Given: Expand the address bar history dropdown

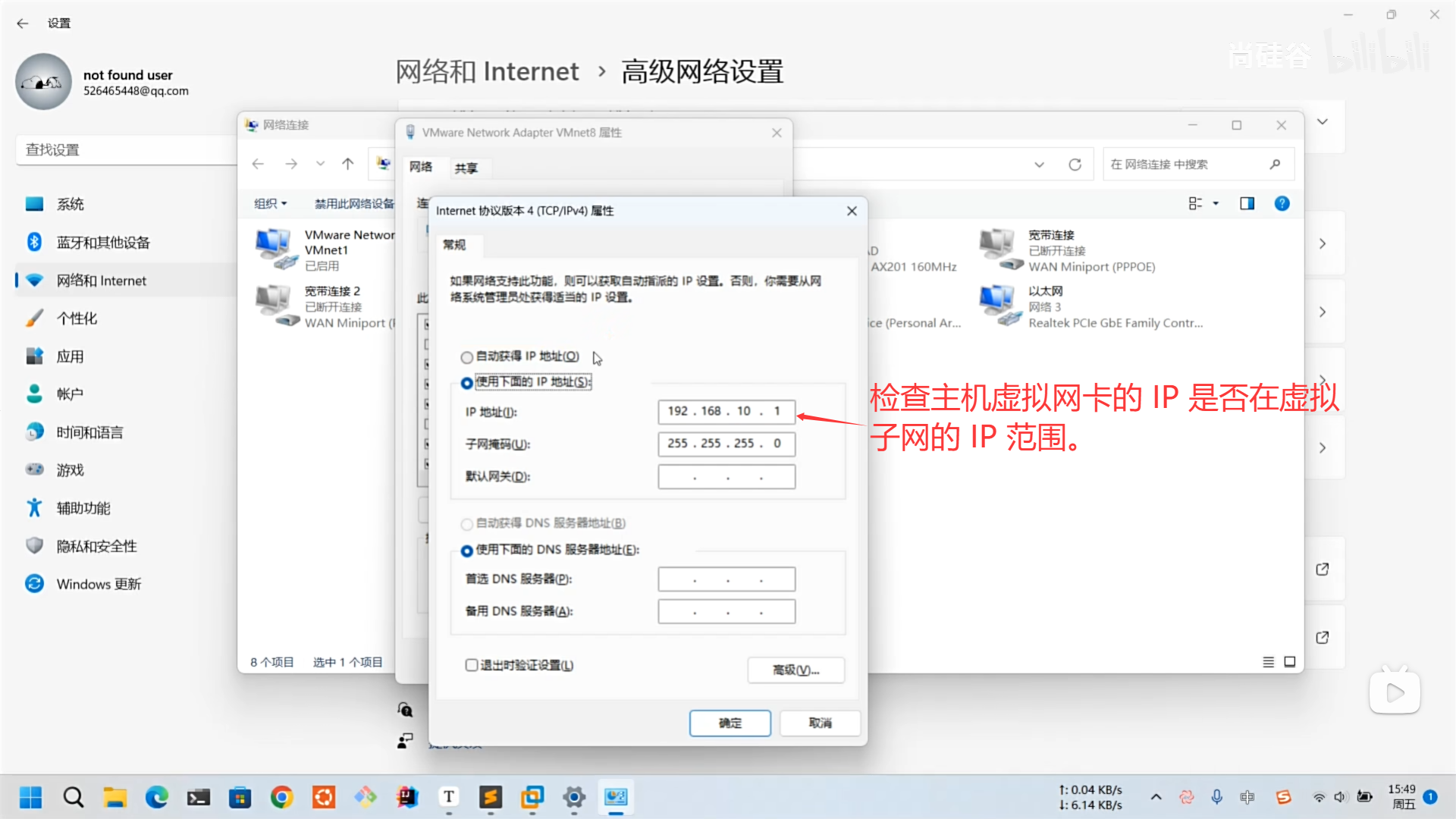Looking at the screenshot, I should click(x=1039, y=165).
